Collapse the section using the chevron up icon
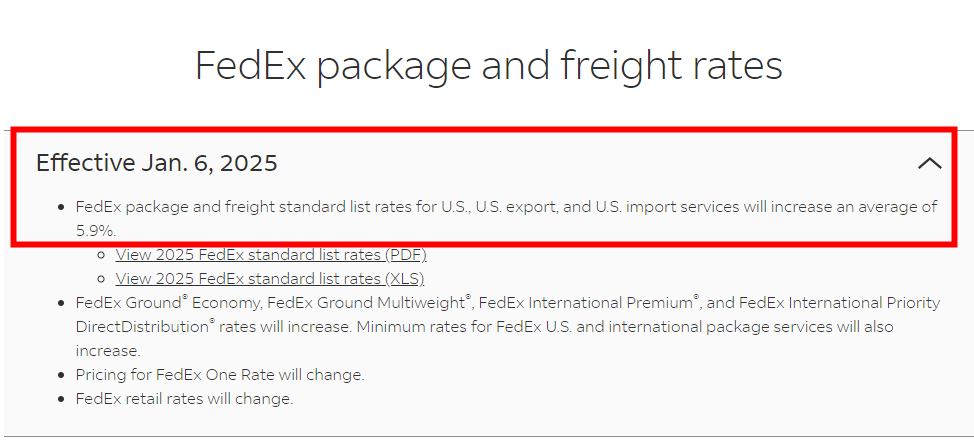The height and width of the screenshot is (445, 974). click(929, 163)
